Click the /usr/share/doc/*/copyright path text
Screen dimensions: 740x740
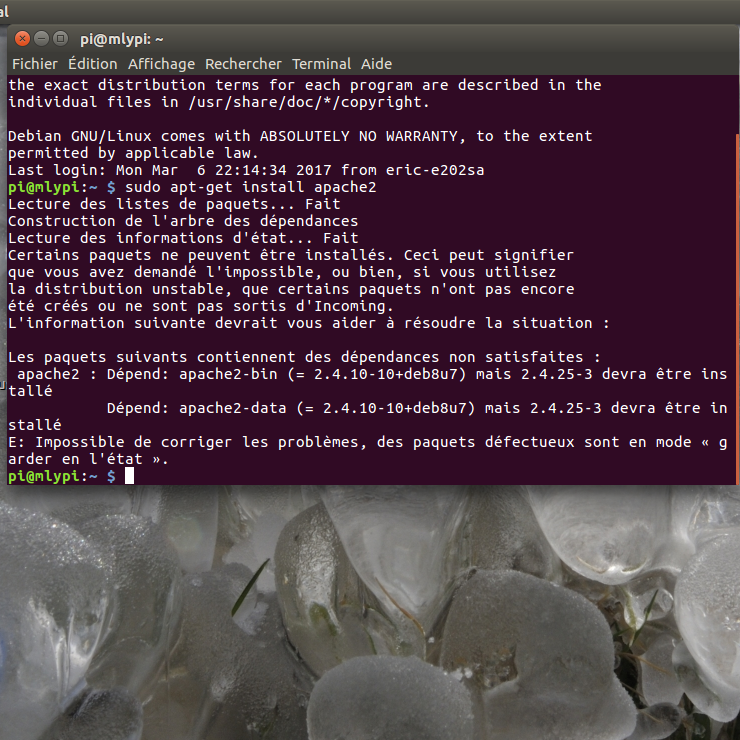click(309, 102)
